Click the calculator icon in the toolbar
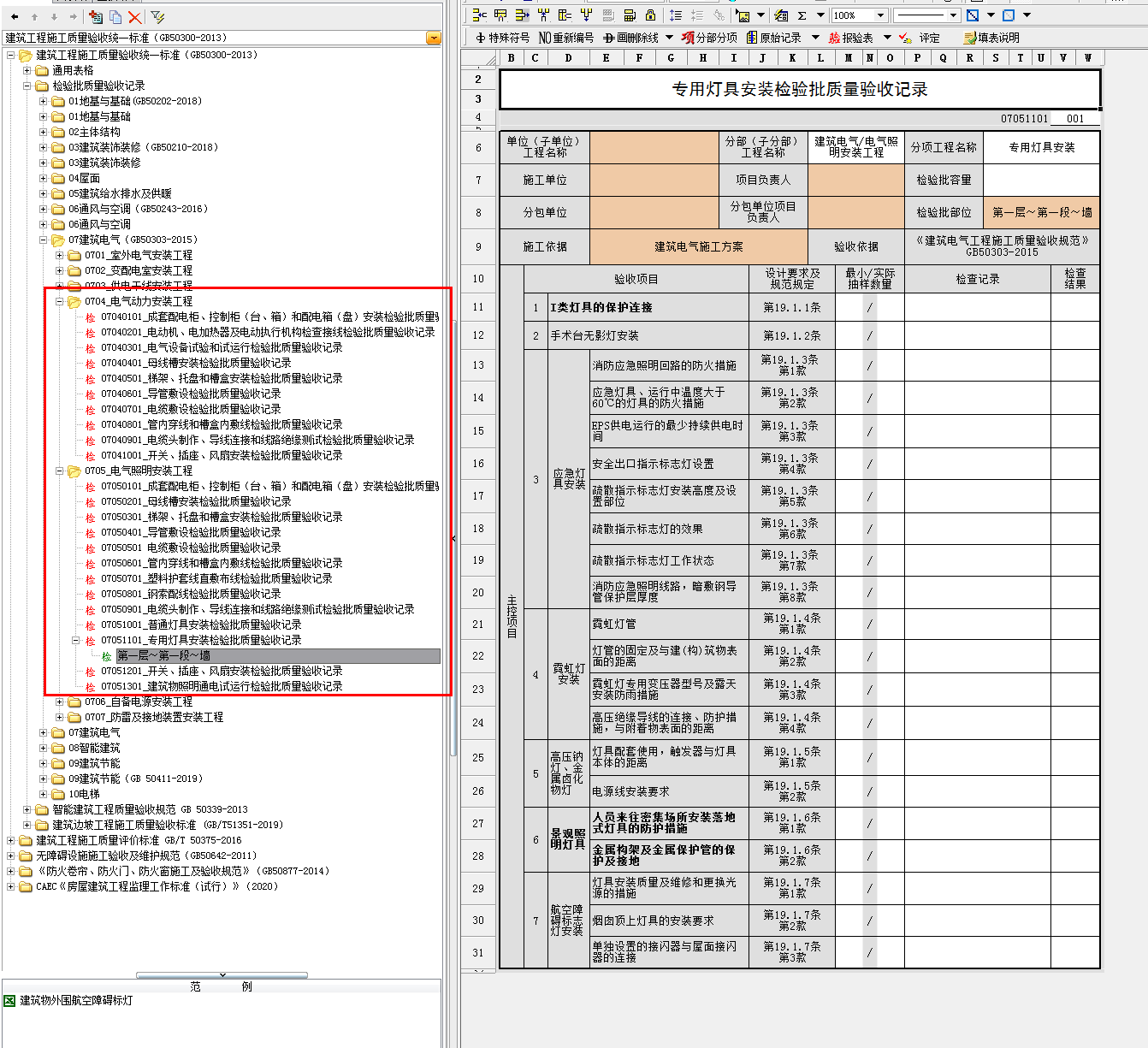Image resolution: width=1148 pixels, height=1048 pixels. [x=630, y=15]
